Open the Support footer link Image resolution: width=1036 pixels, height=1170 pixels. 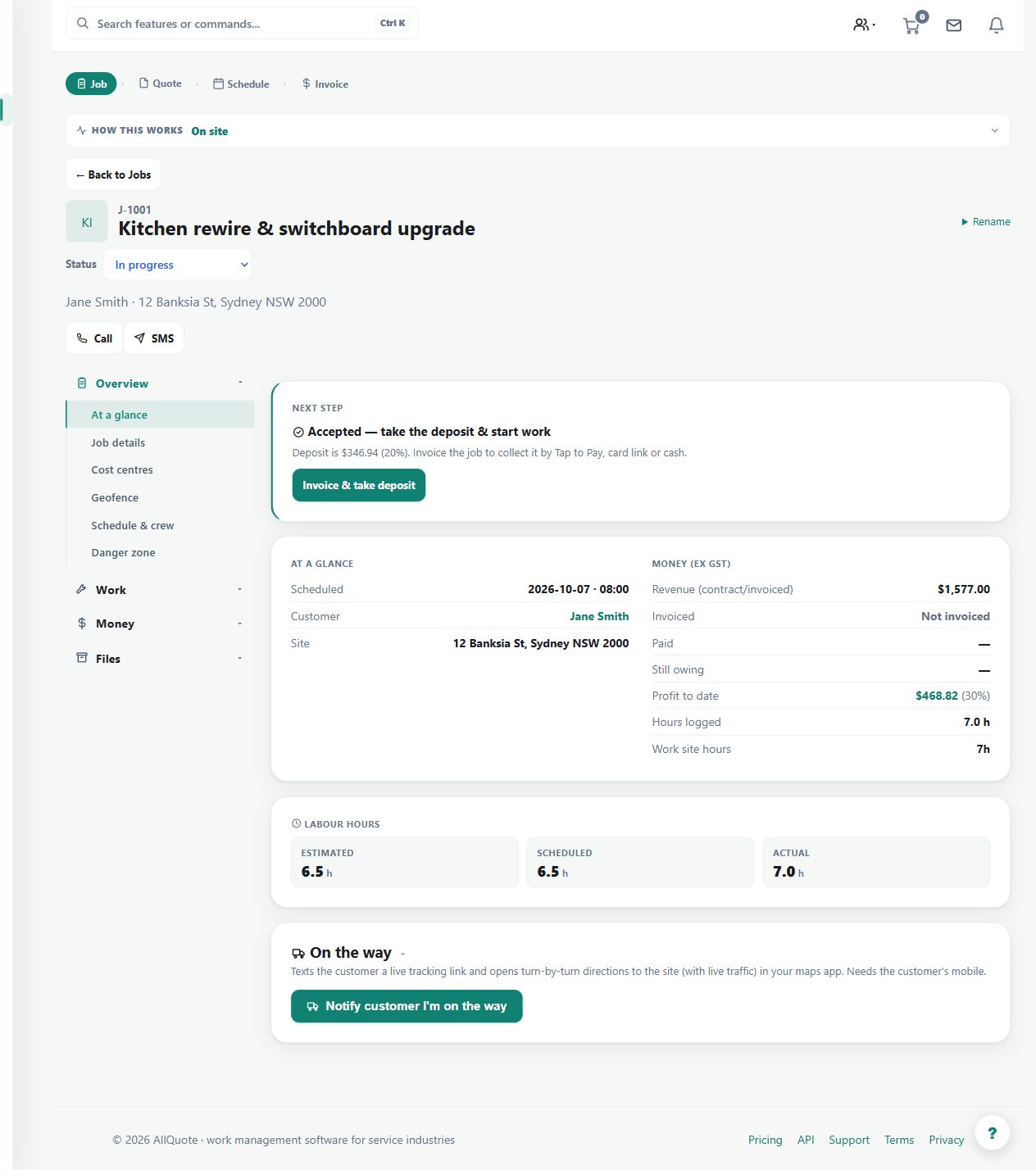point(849,1140)
